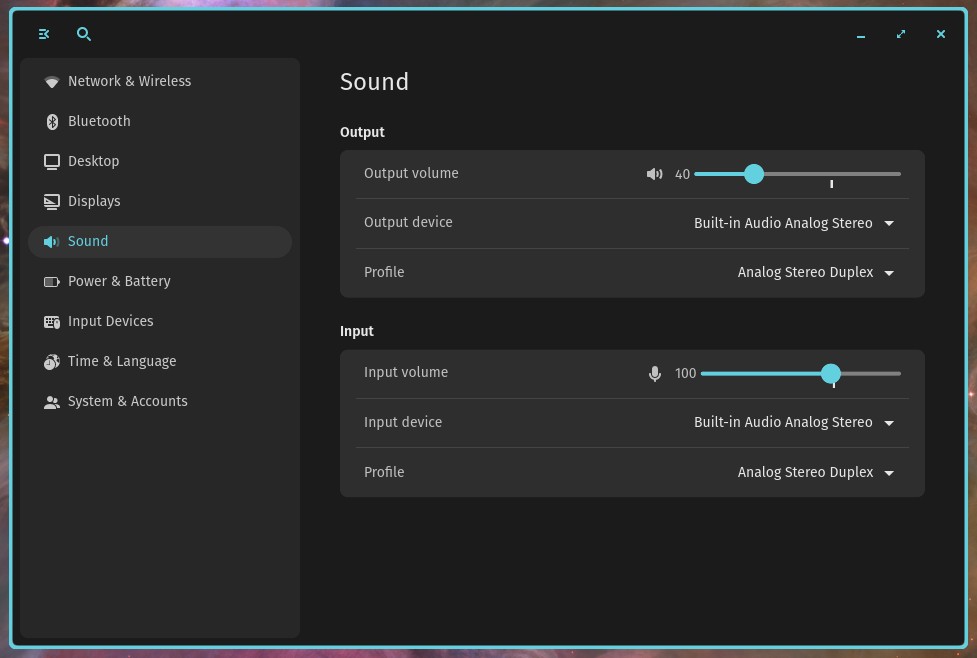Click the Power & Battery icon
977x658 pixels.
pos(52,282)
